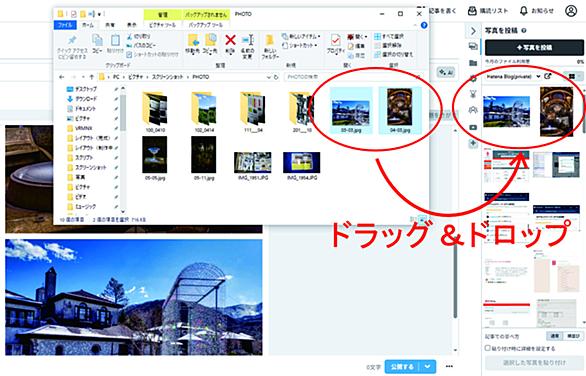Open the 新しいアイテム dropdown

301,36
